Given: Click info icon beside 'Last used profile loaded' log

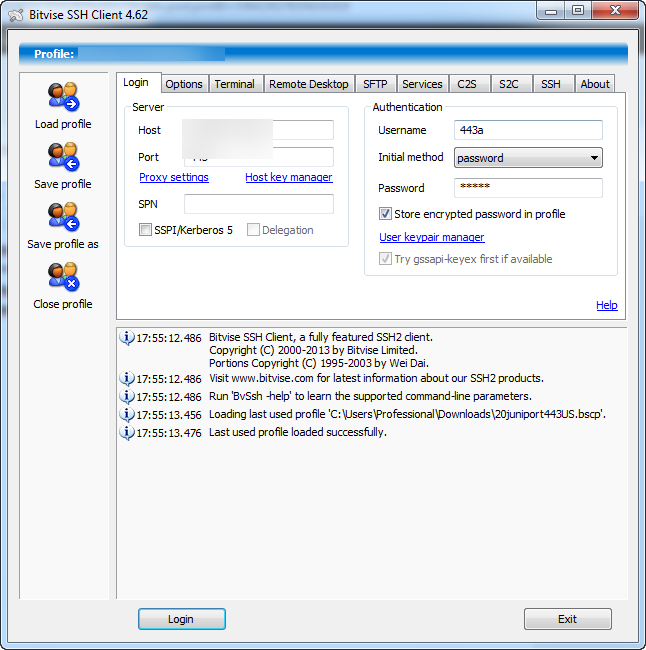Looking at the screenshot, I should (126, 432).
